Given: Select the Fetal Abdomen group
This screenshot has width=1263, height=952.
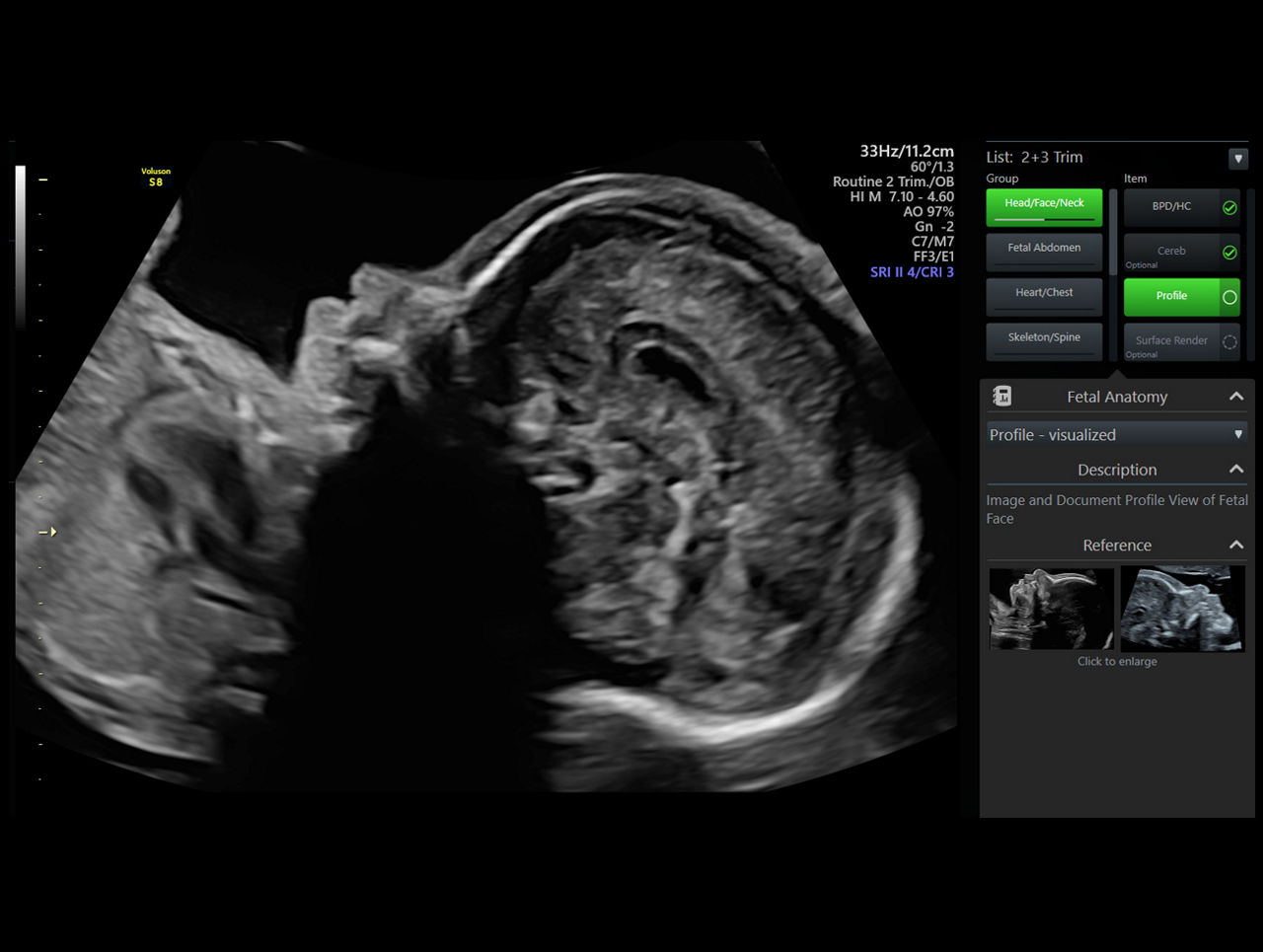Looking at the screenshot, I should click(x=1044, y=250).
